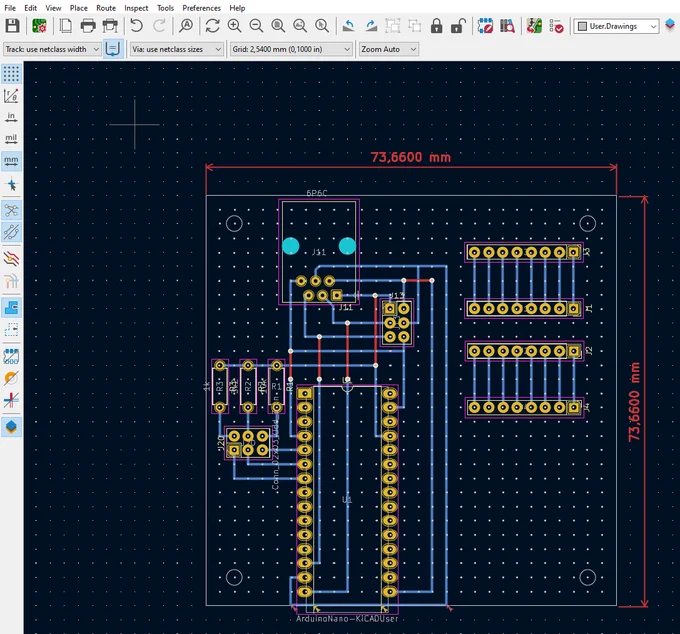Viewport: 680px width, 634px height.
Task: Update PCB from schematic
Action: 534,26
